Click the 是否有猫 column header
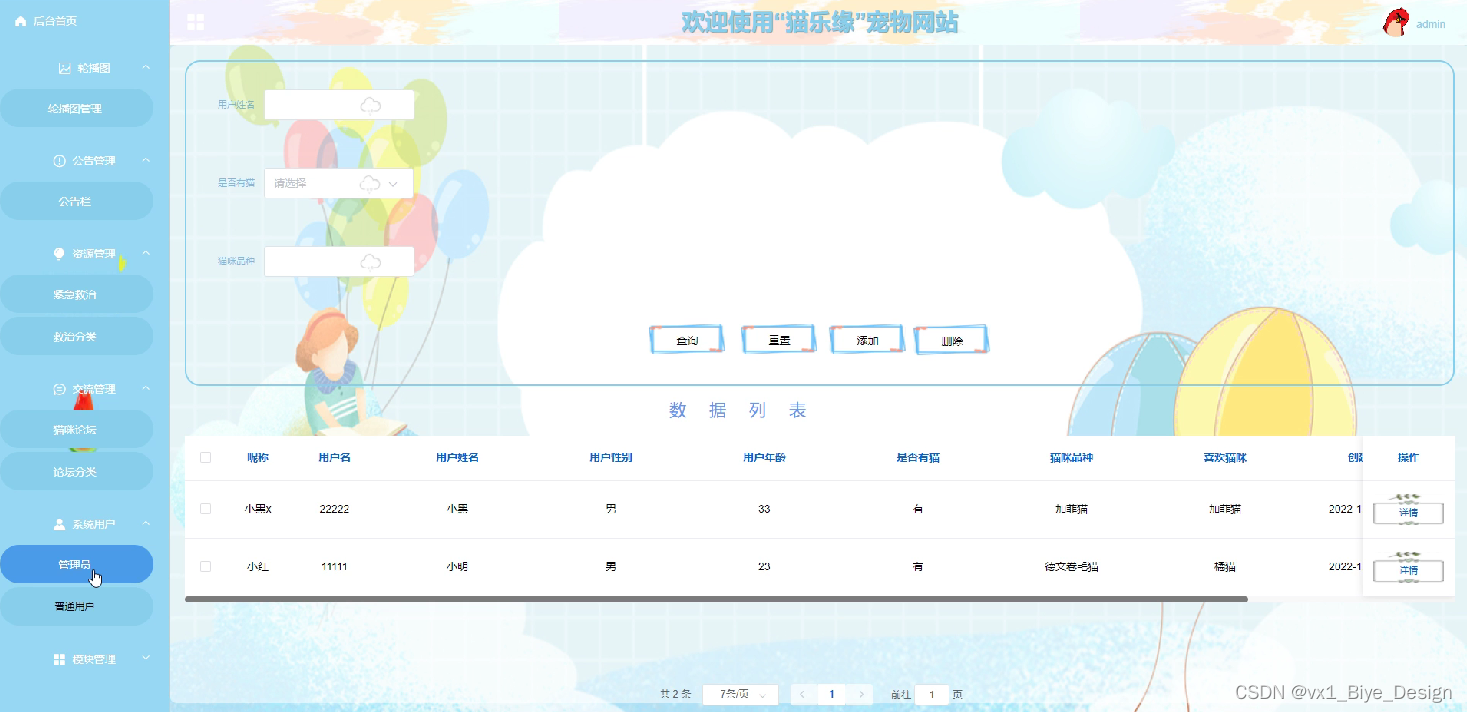1467x712 pixels. [918, 458]
